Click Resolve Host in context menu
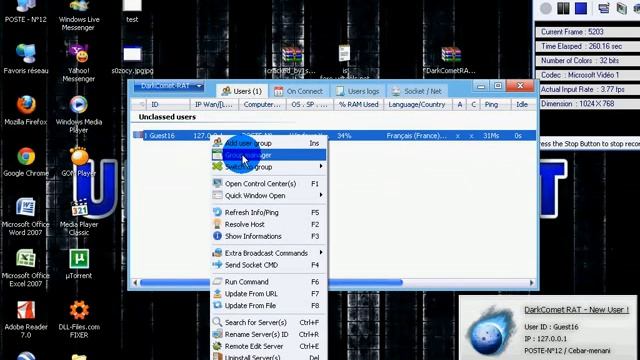 (269, 224)
